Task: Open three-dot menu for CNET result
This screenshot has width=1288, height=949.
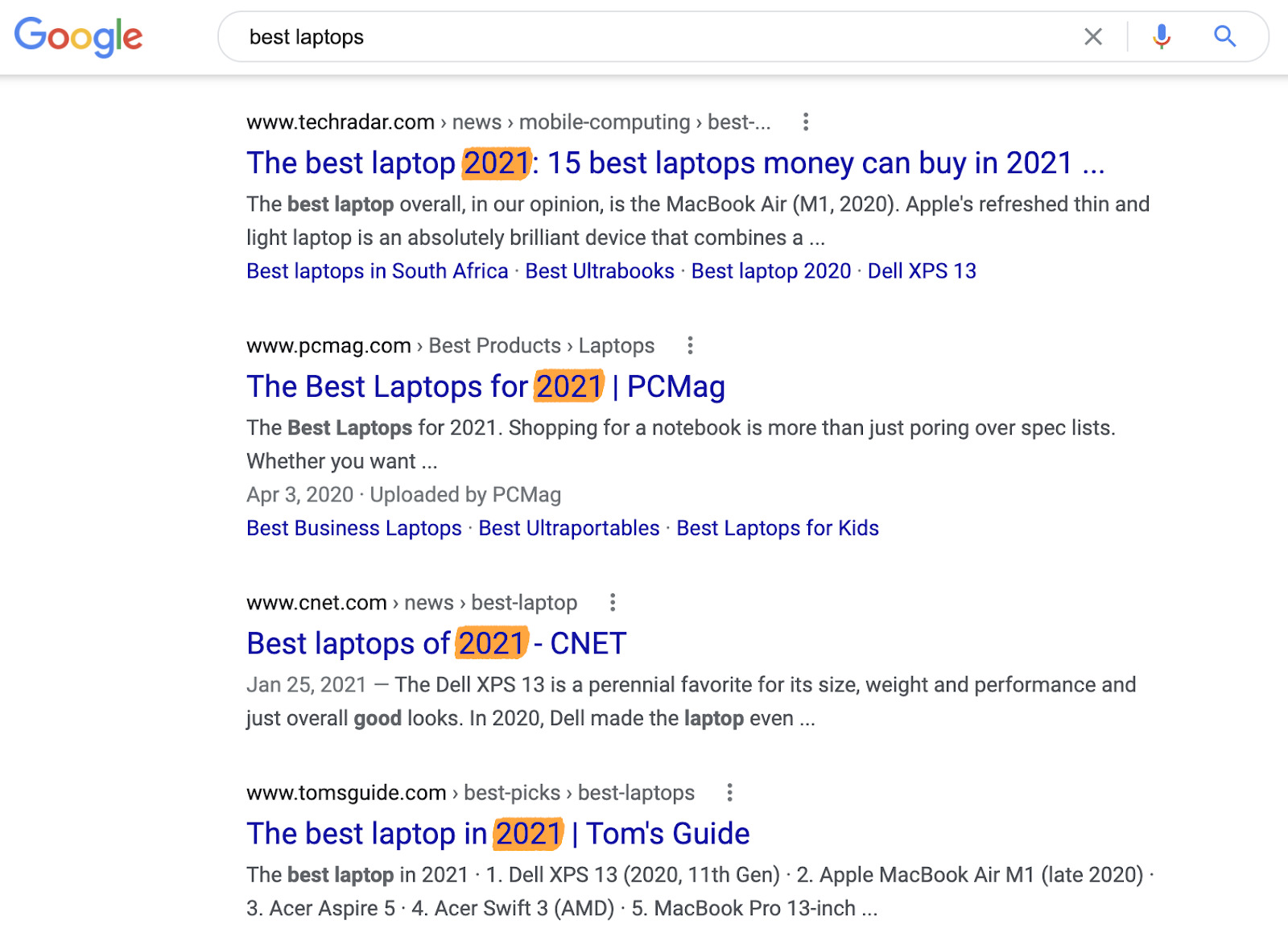Action: (613, 603)
